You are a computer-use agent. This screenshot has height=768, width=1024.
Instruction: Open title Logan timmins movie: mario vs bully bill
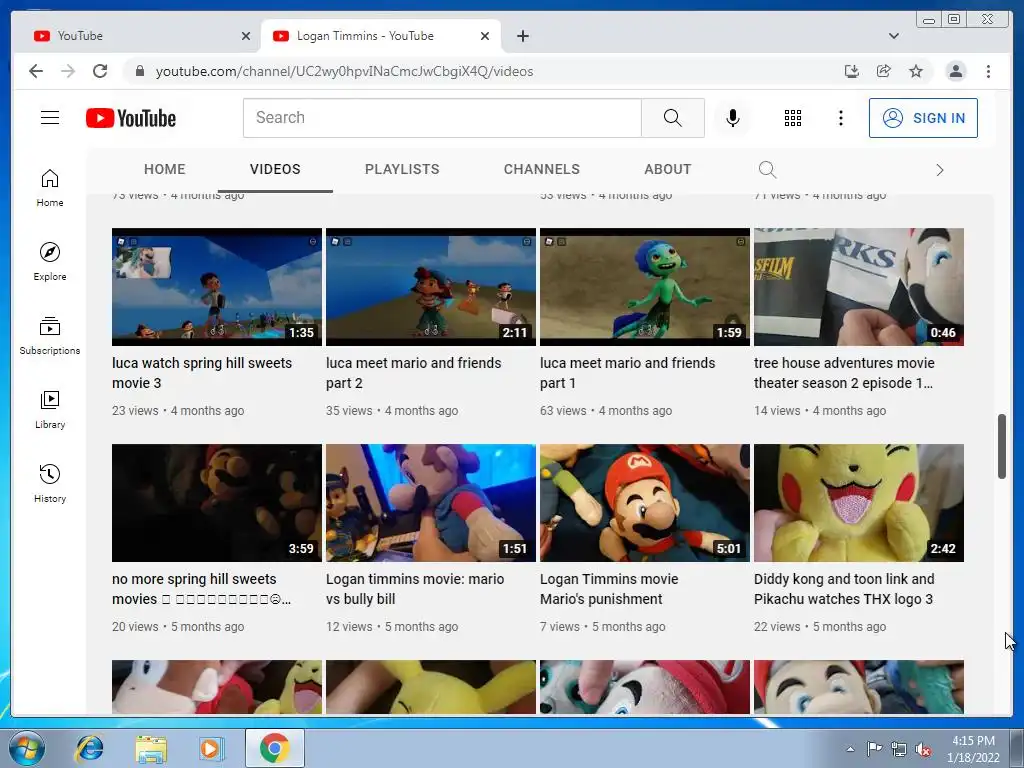pyautogui.click(x=415, y=589)
